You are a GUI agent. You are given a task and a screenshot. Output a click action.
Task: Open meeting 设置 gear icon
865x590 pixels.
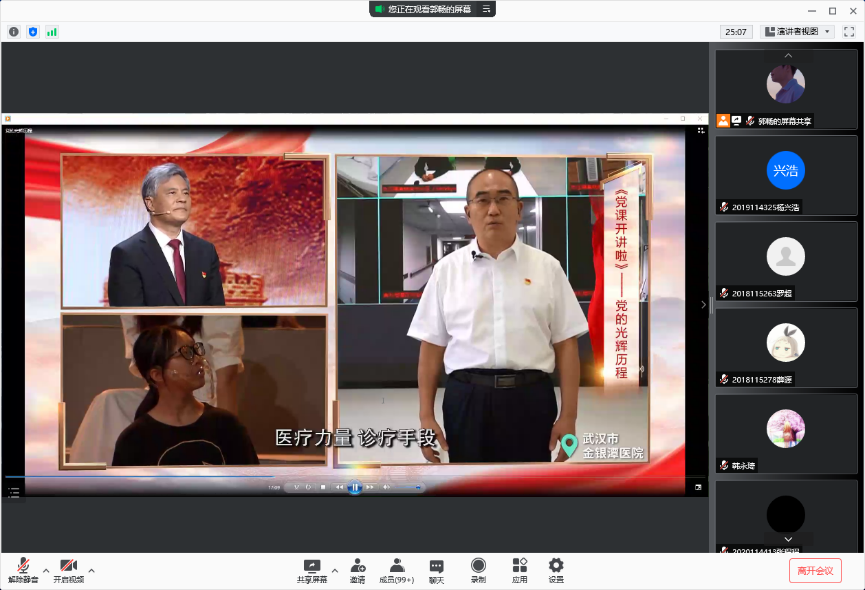point(556,570)
